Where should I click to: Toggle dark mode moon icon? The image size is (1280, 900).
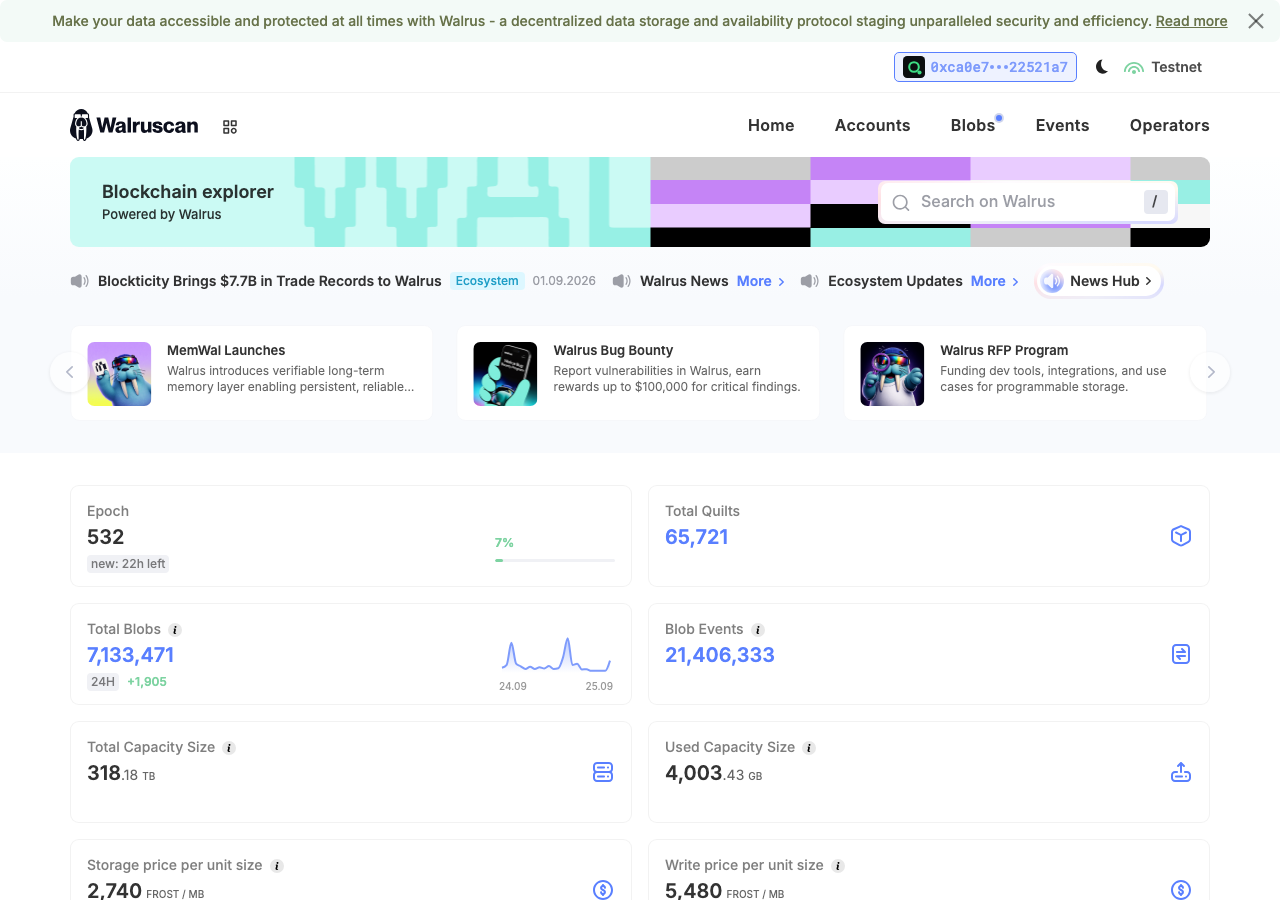pyautogui.click(x=1101, y=67)
